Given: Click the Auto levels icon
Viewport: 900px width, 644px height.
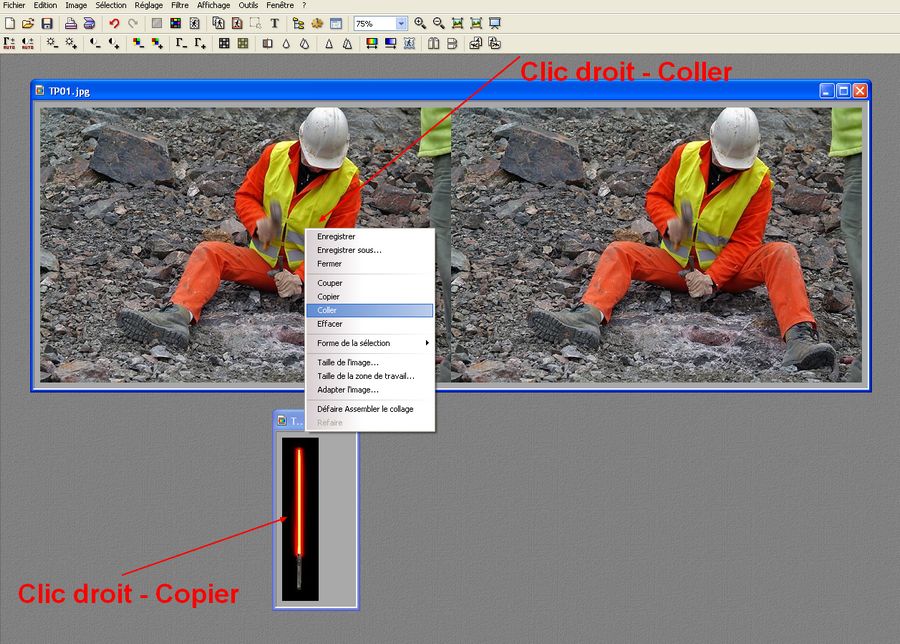Looking at the screenshot, I should coord(10,43).
